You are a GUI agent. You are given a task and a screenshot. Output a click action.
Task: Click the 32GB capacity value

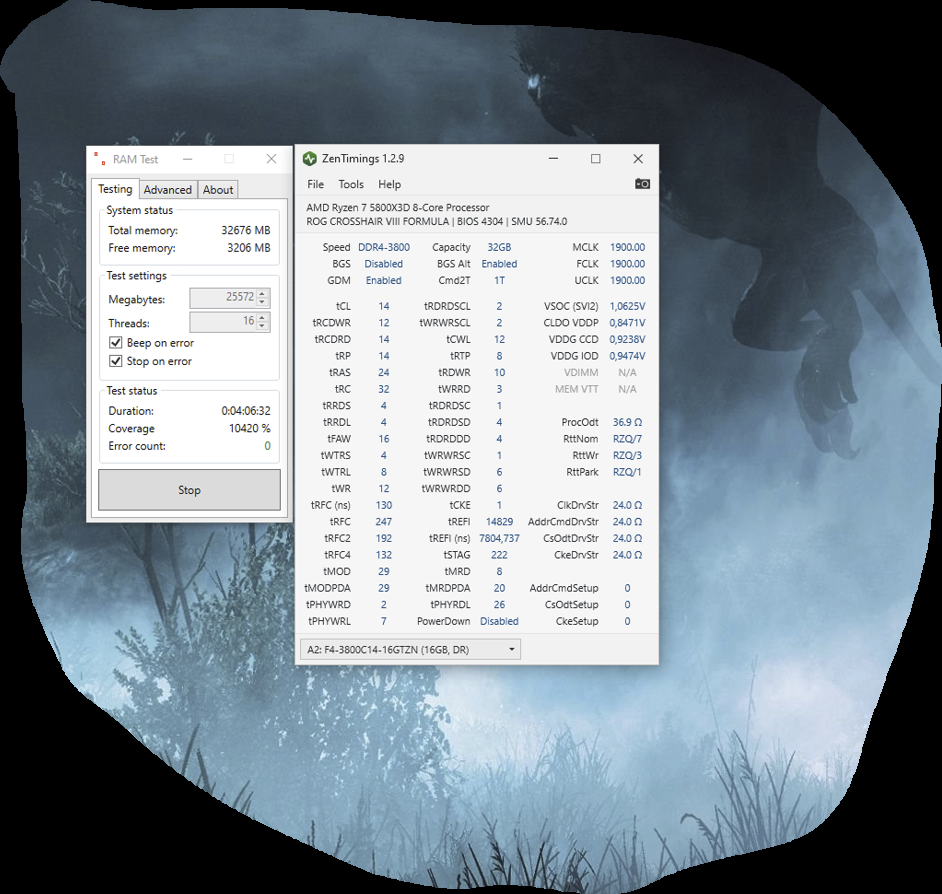pyautogui.click(x=499, y=247)
